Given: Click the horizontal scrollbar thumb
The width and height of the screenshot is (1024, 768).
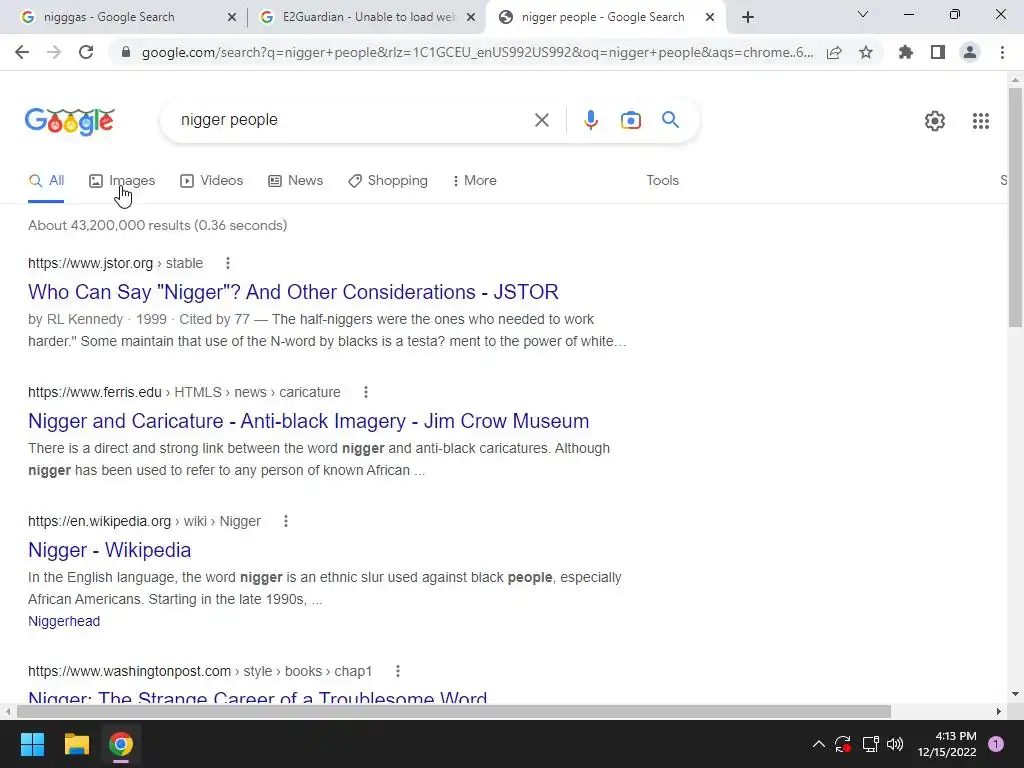Looking at the screenshot, I should coord(454,711).
